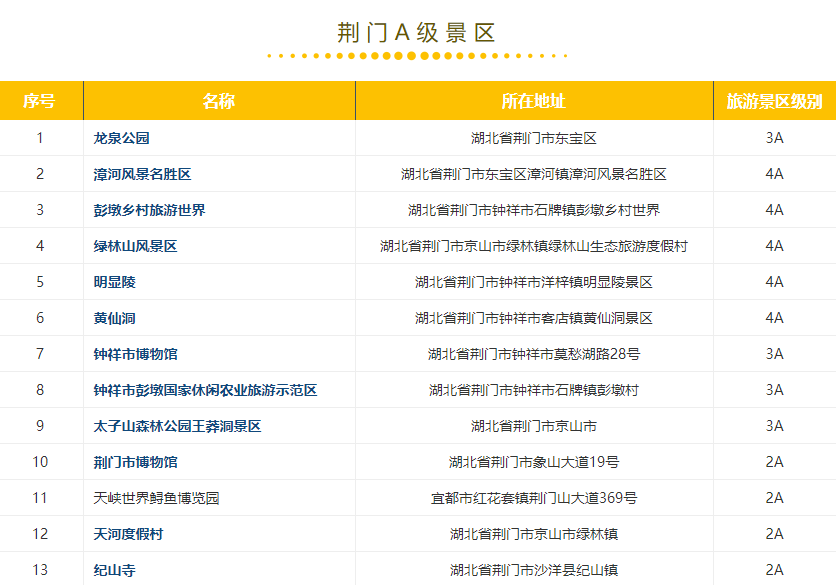
Task: Click the 2A level for 天河度假村
Action: (774, 534)
